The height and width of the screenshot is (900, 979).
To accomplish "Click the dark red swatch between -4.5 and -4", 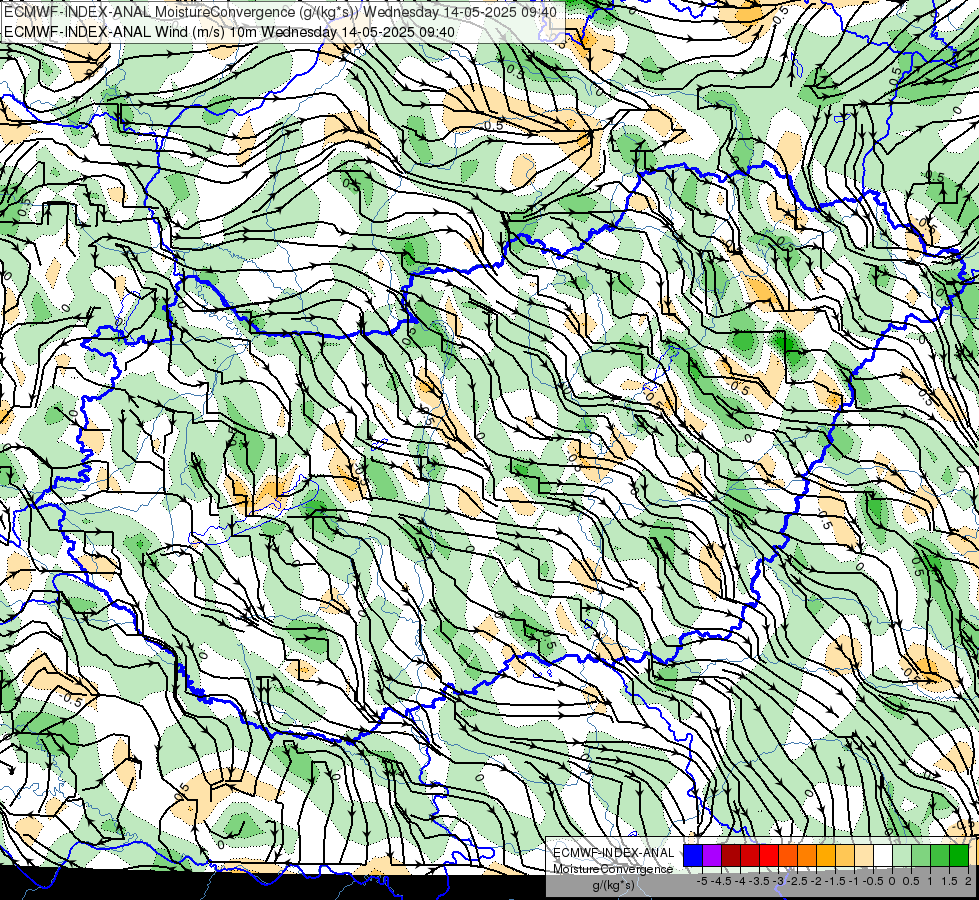I will [731, 855].
